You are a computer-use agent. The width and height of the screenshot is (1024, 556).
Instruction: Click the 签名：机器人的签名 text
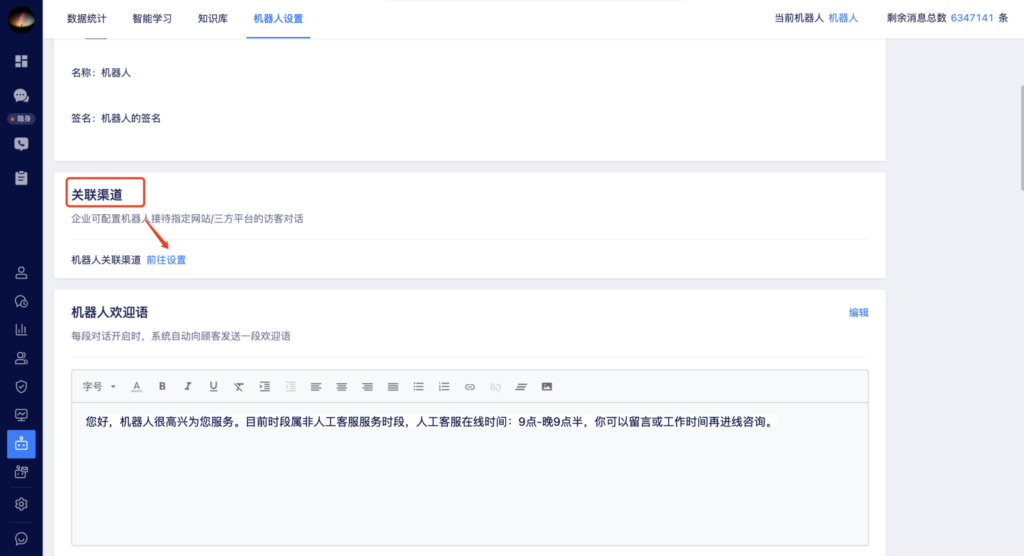click(x=116, y=118)
